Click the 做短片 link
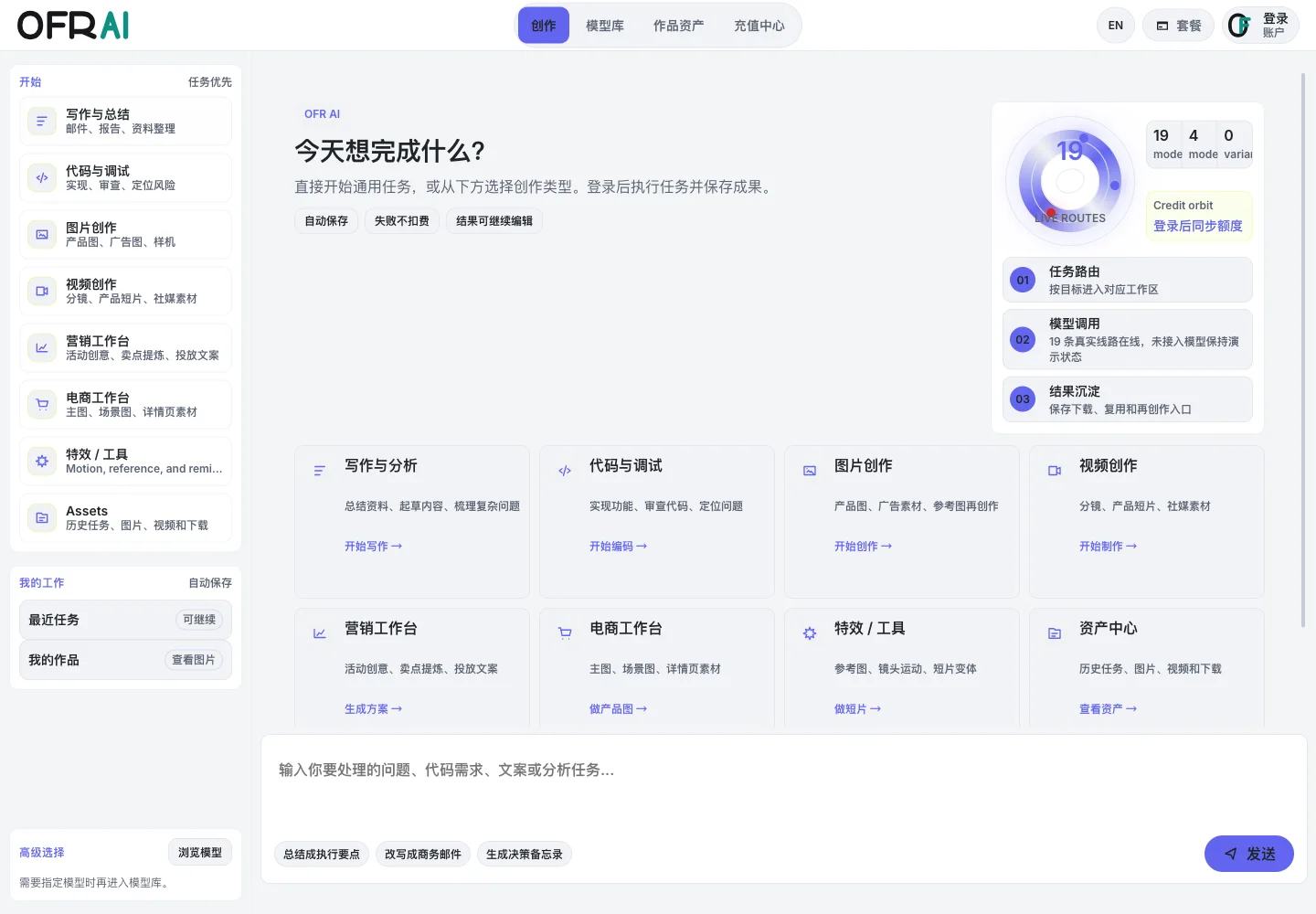 pyautogui.click(x=857, y=708)
